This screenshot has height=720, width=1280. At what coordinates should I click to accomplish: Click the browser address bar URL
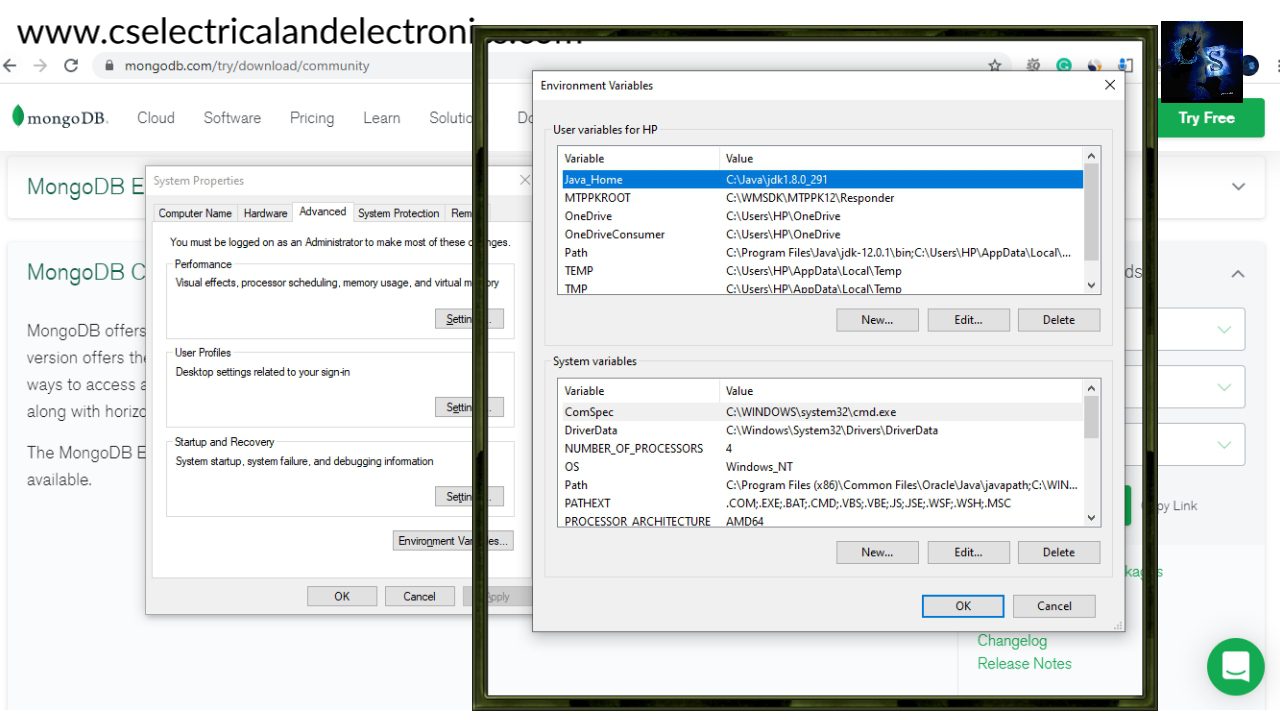(x=247, y=65)
